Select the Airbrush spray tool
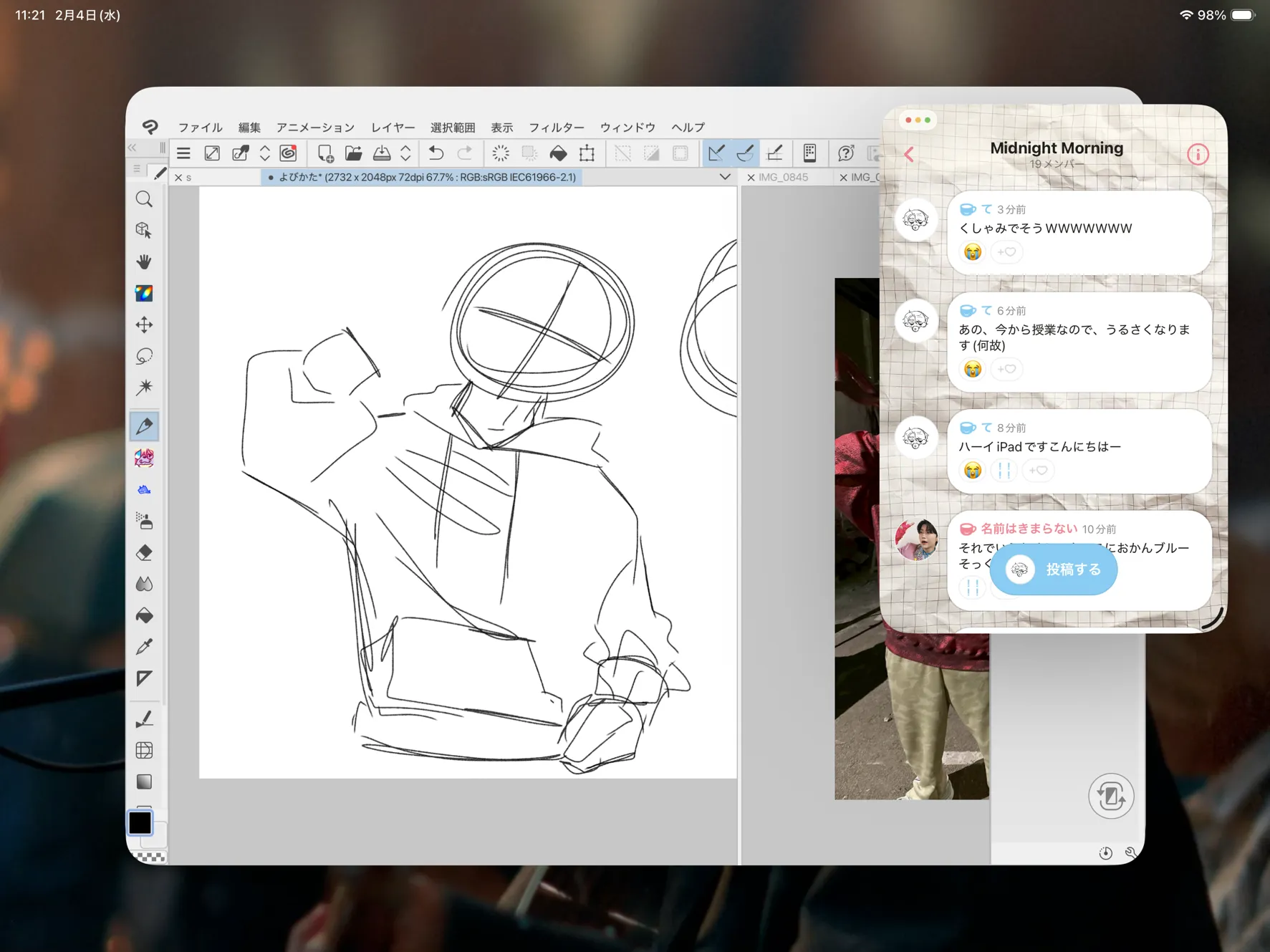 coord(144,521)
